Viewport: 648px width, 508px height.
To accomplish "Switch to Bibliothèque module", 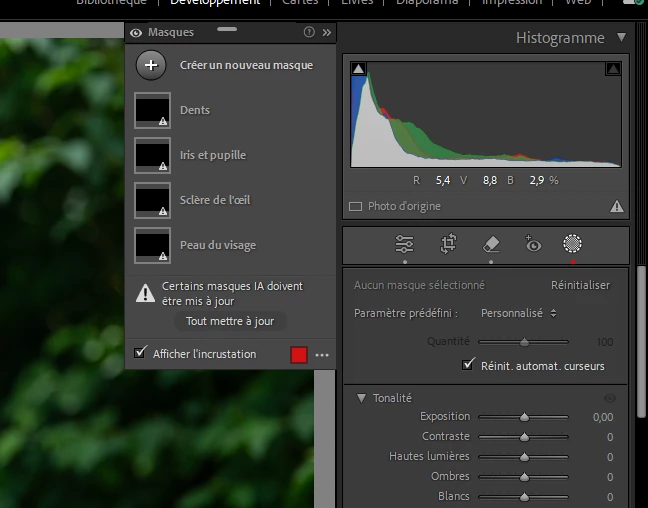I will click(x=111, y=2).
